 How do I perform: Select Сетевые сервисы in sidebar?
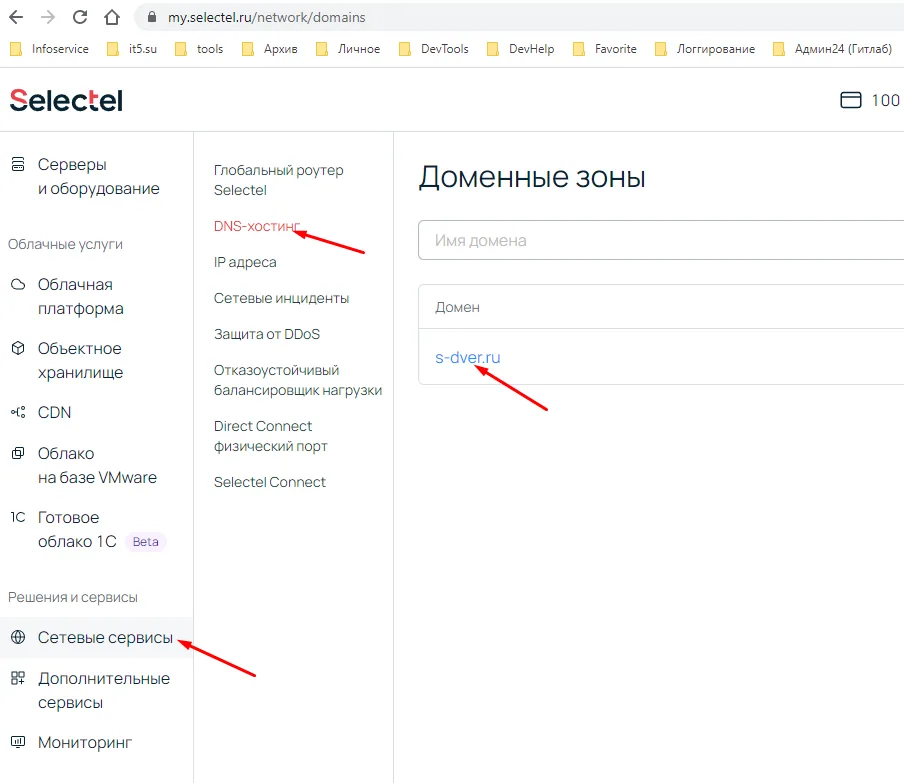click(106, 638)
